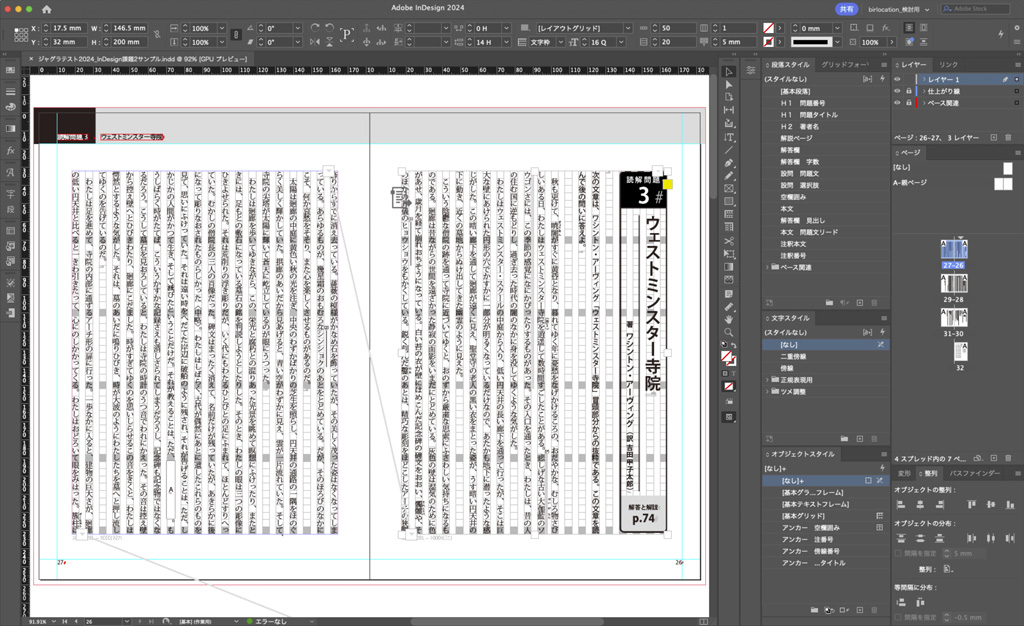Switch to パスファインダー tab
The image size is (1024, 626).
pos(974,473)
